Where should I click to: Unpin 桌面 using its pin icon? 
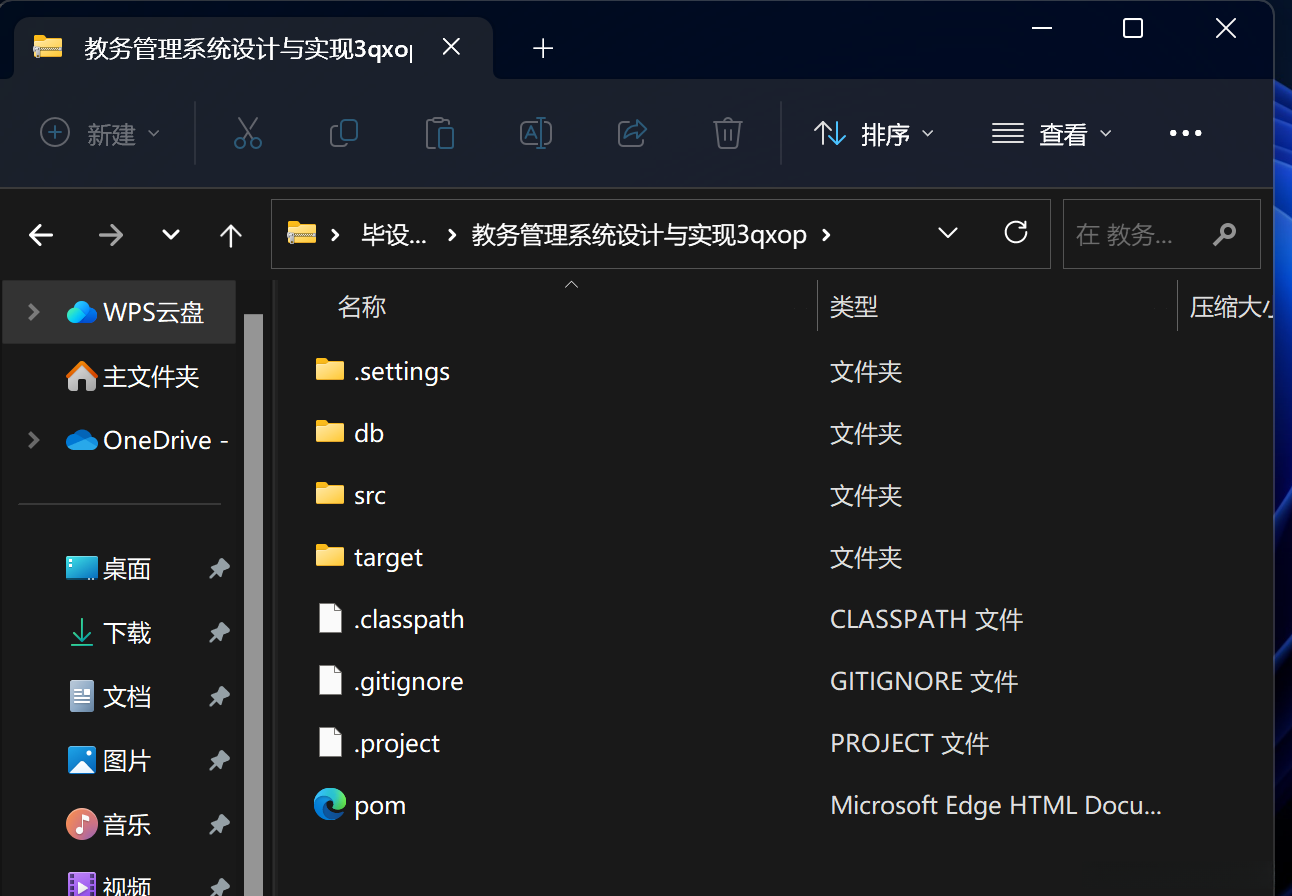218,569
